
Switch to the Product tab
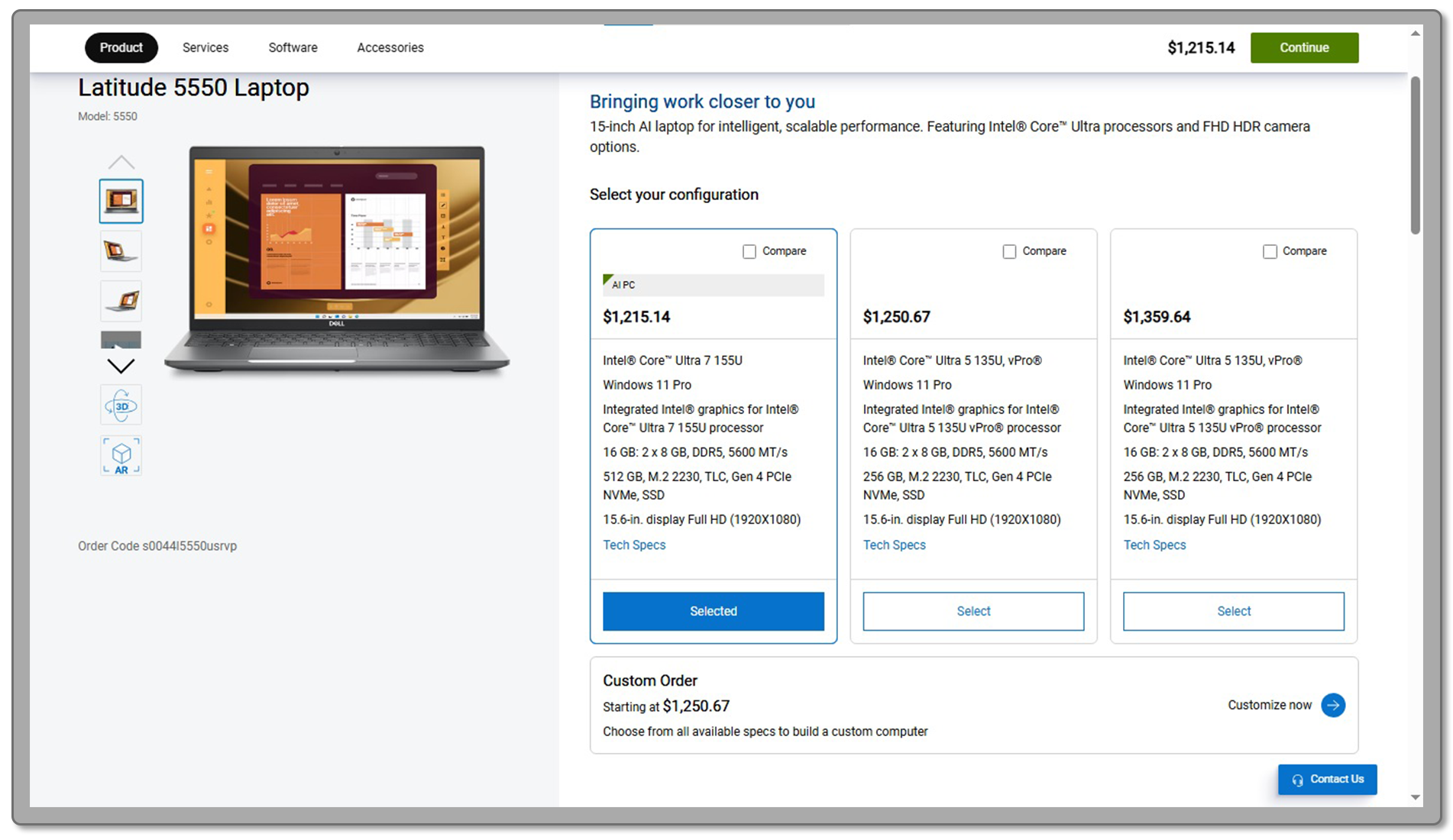click(121, 47)
